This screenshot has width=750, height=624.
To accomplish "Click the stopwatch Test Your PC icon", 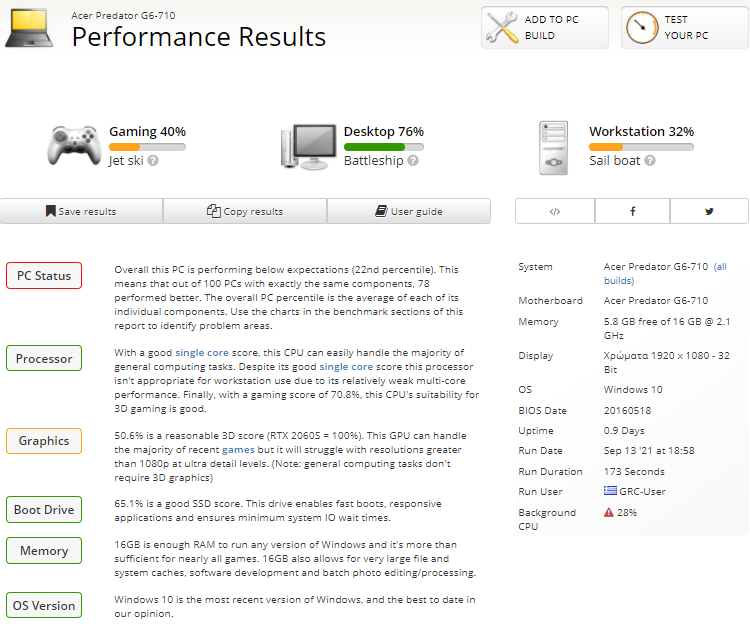I will point(642,28).
